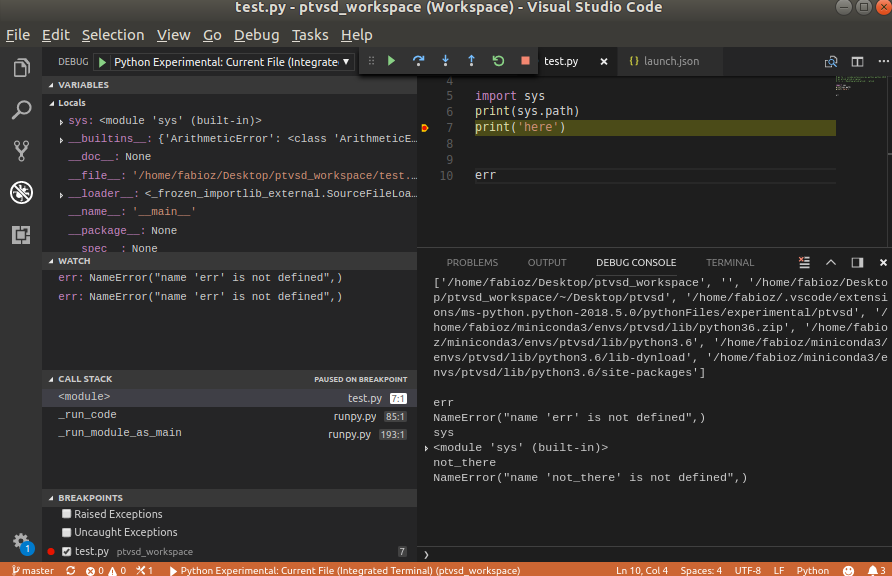Switch to the launch.json tab

669,60
